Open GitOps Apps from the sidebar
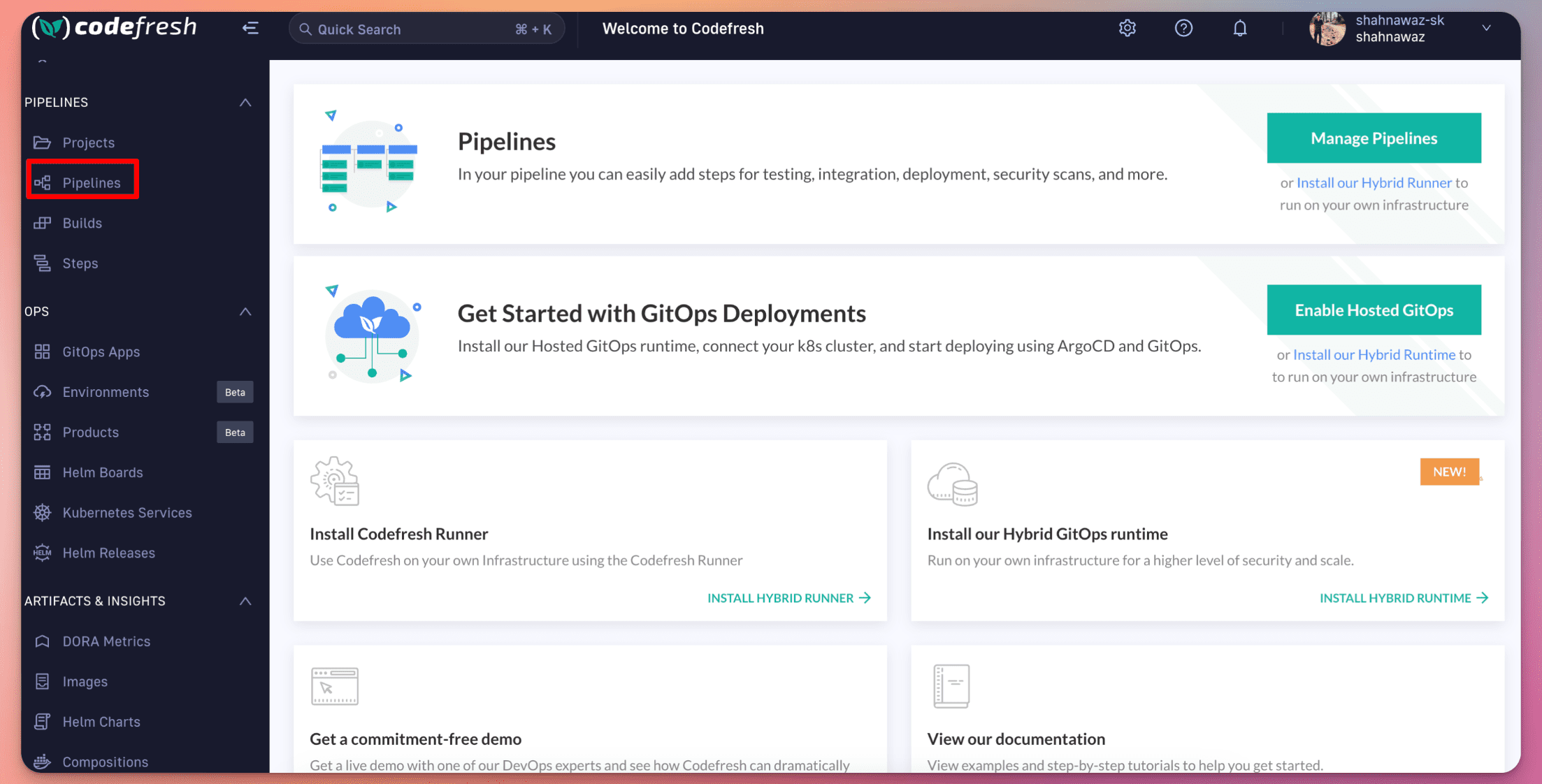Image resolution: width=1542 pixels, height=784 pixels. tap(101, 351)
